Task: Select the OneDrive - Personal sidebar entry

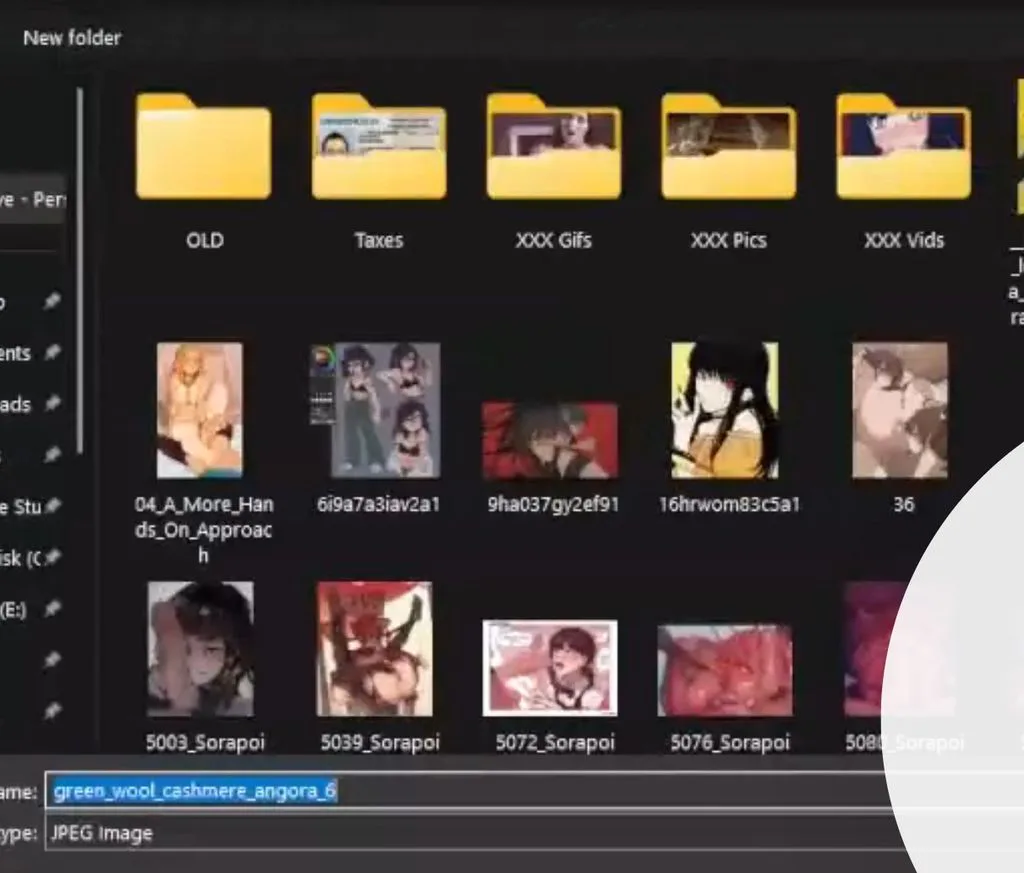Action: (x=32, y=199)
